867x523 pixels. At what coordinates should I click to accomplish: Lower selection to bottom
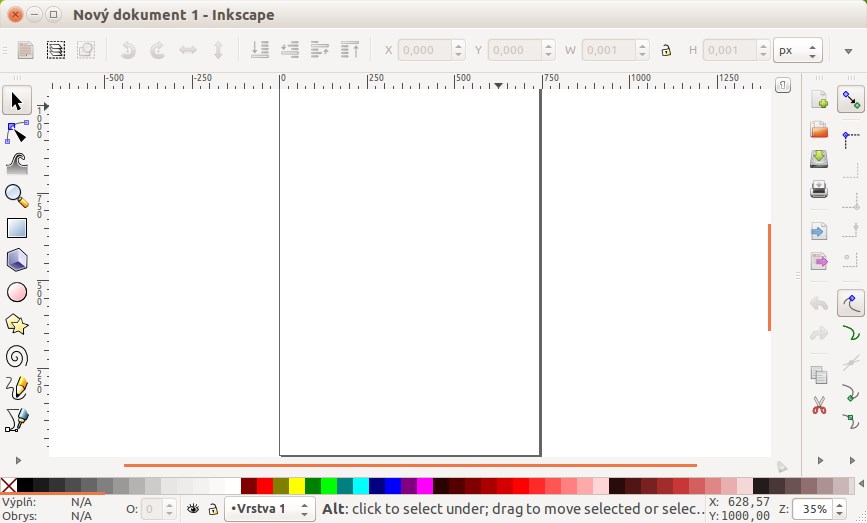[x=259, y=50]
